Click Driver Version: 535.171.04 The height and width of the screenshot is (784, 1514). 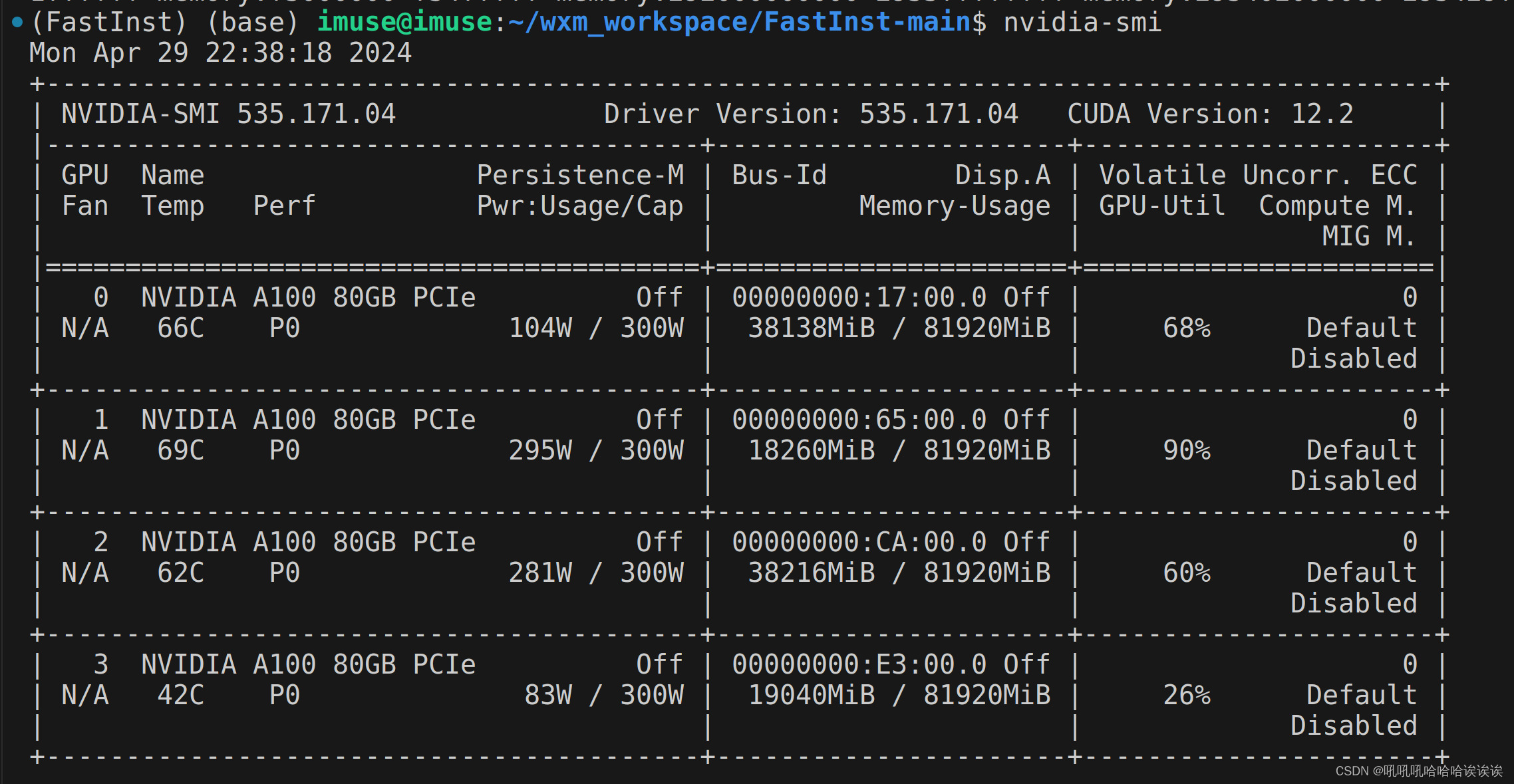pos(810,113)
